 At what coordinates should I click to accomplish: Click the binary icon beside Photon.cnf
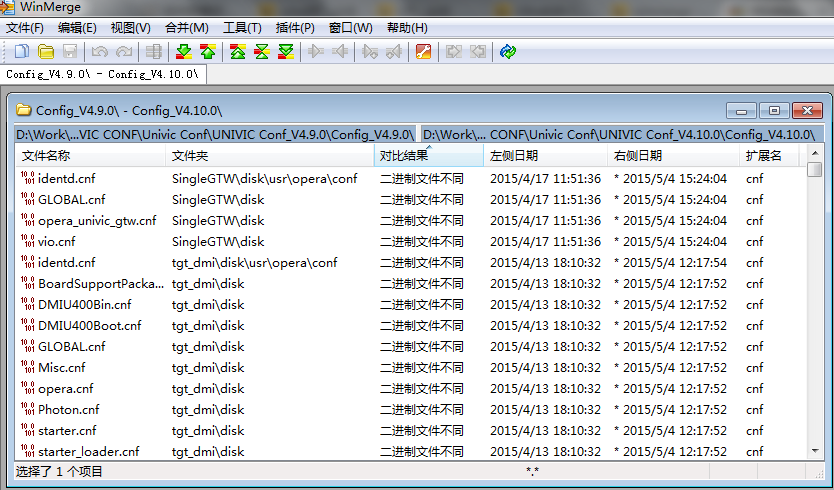[x=28, y=409]
